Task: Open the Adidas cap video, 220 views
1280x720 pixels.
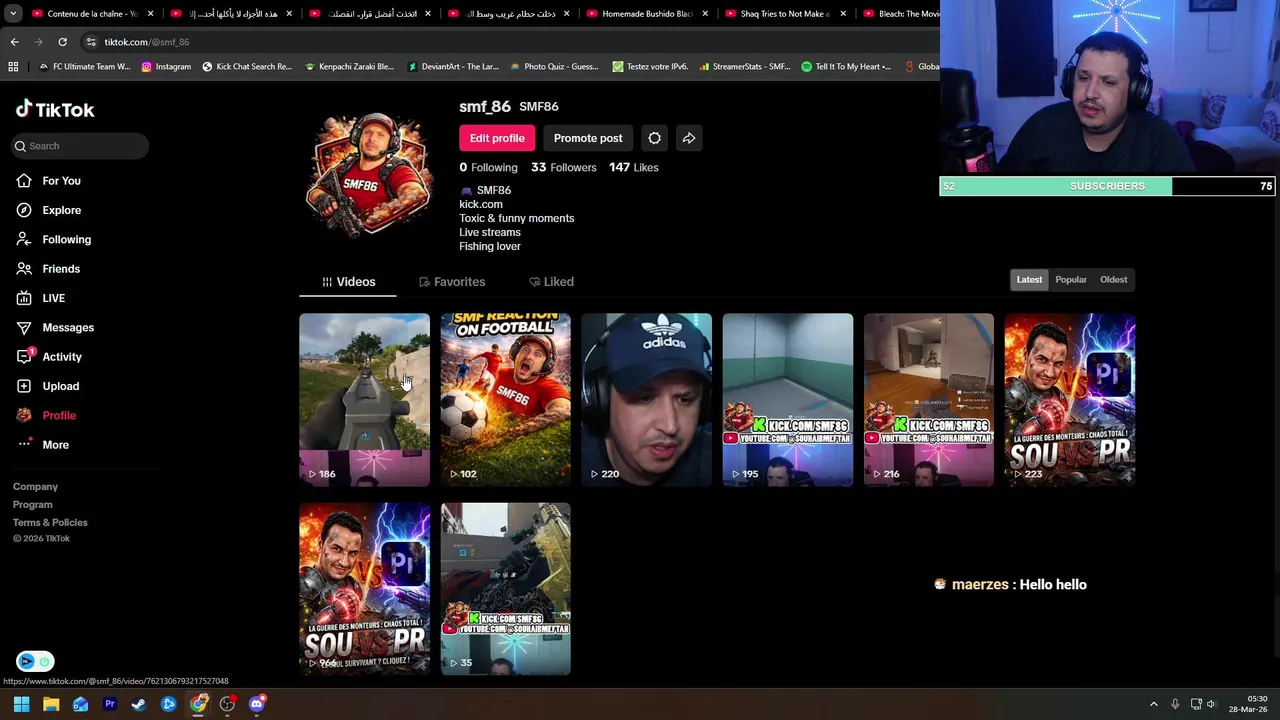Action: 646,400
